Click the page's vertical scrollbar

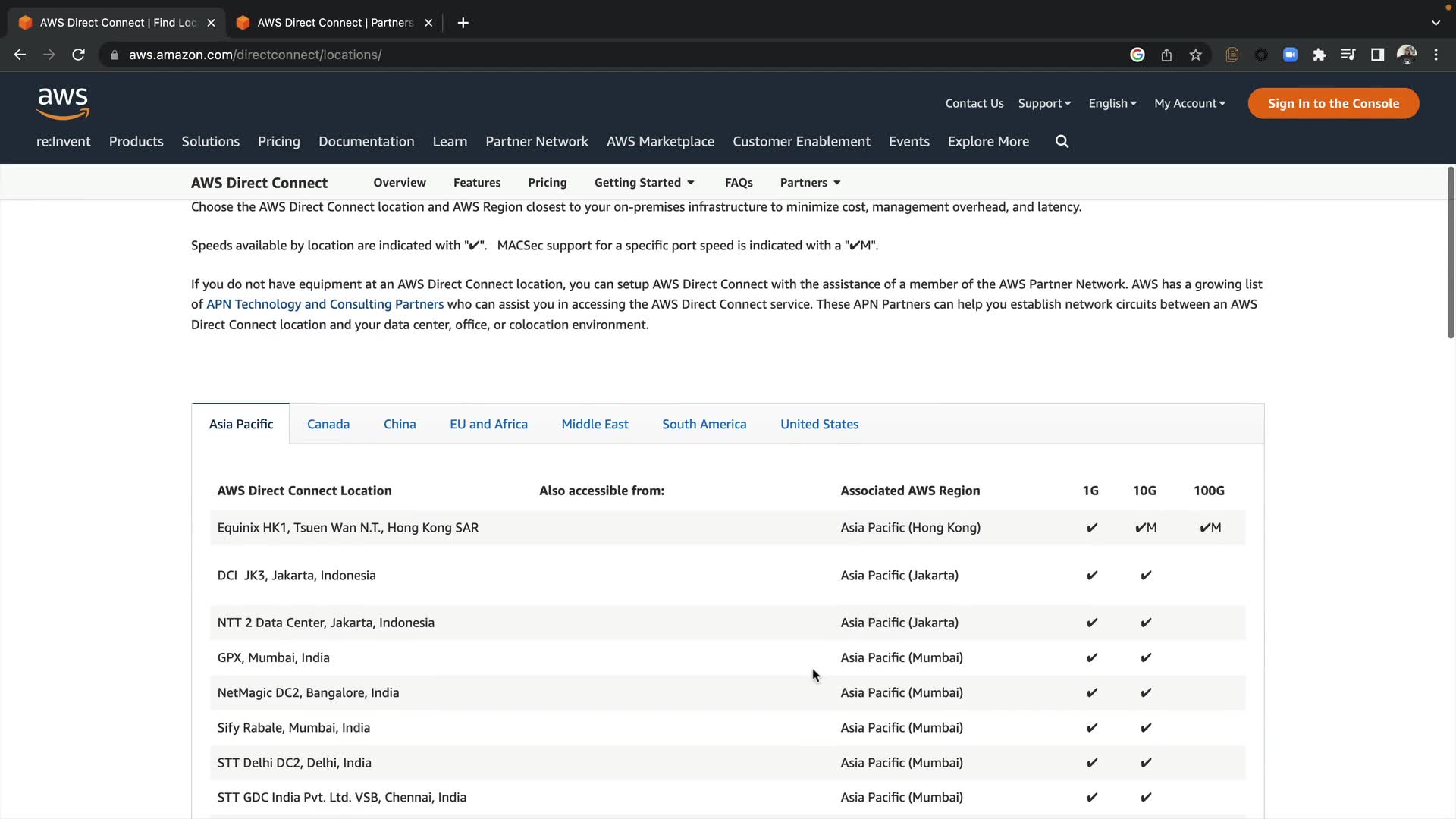tap(1450, 253)
